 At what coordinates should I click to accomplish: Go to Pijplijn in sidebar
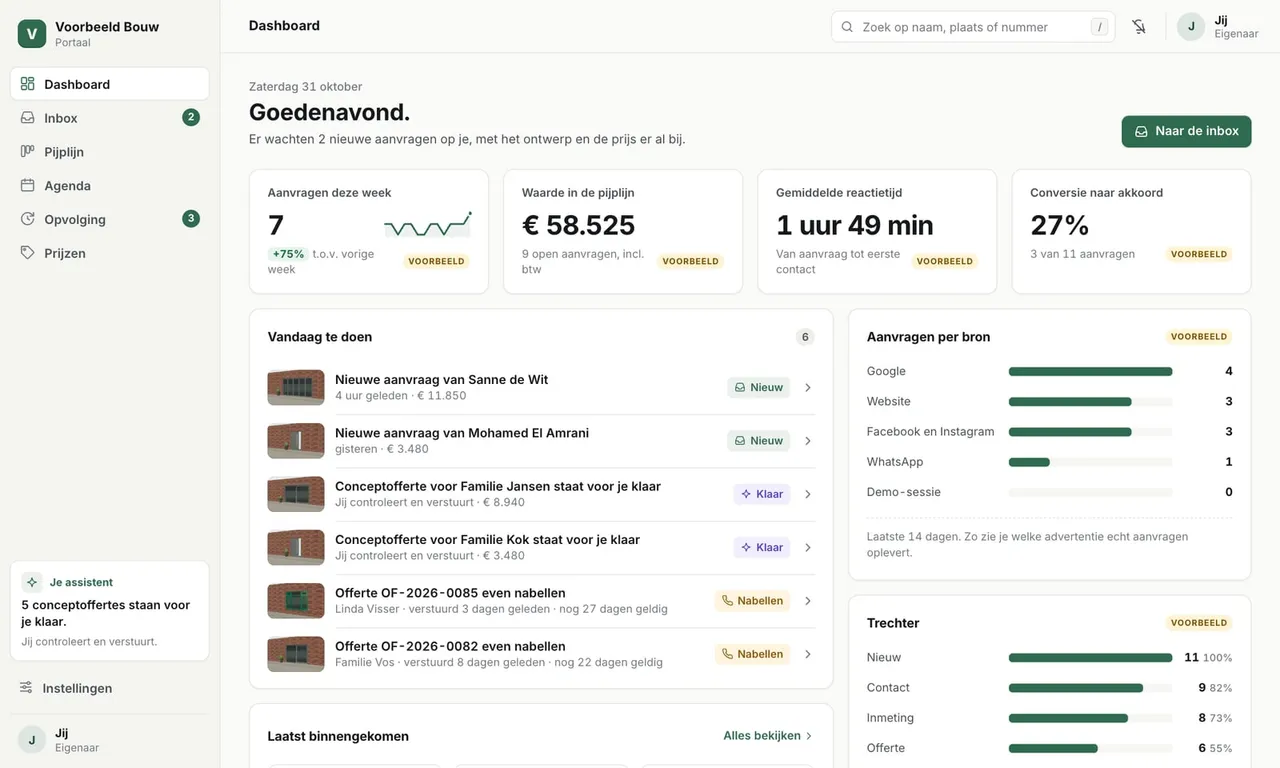(110, 152)
